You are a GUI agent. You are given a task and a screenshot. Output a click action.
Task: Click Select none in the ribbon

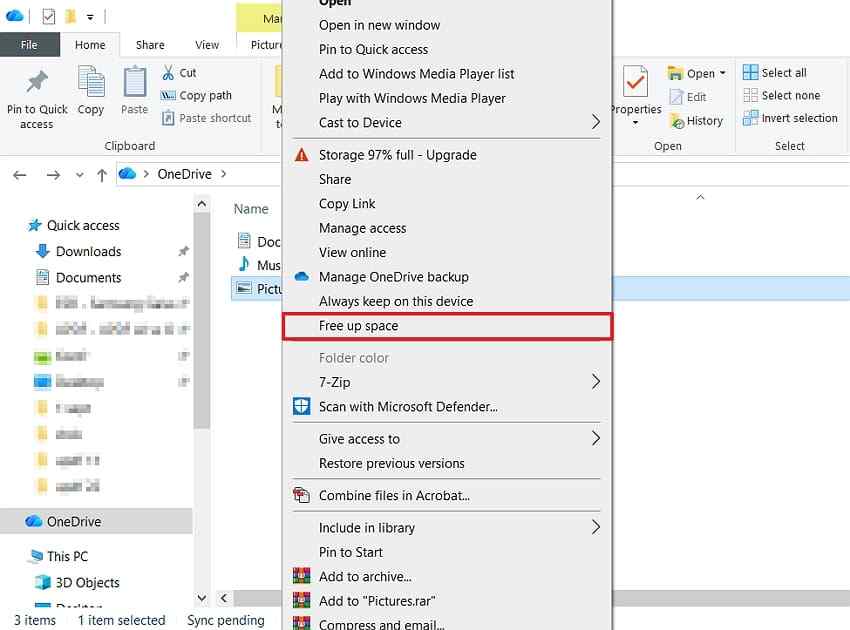[781, 95]
